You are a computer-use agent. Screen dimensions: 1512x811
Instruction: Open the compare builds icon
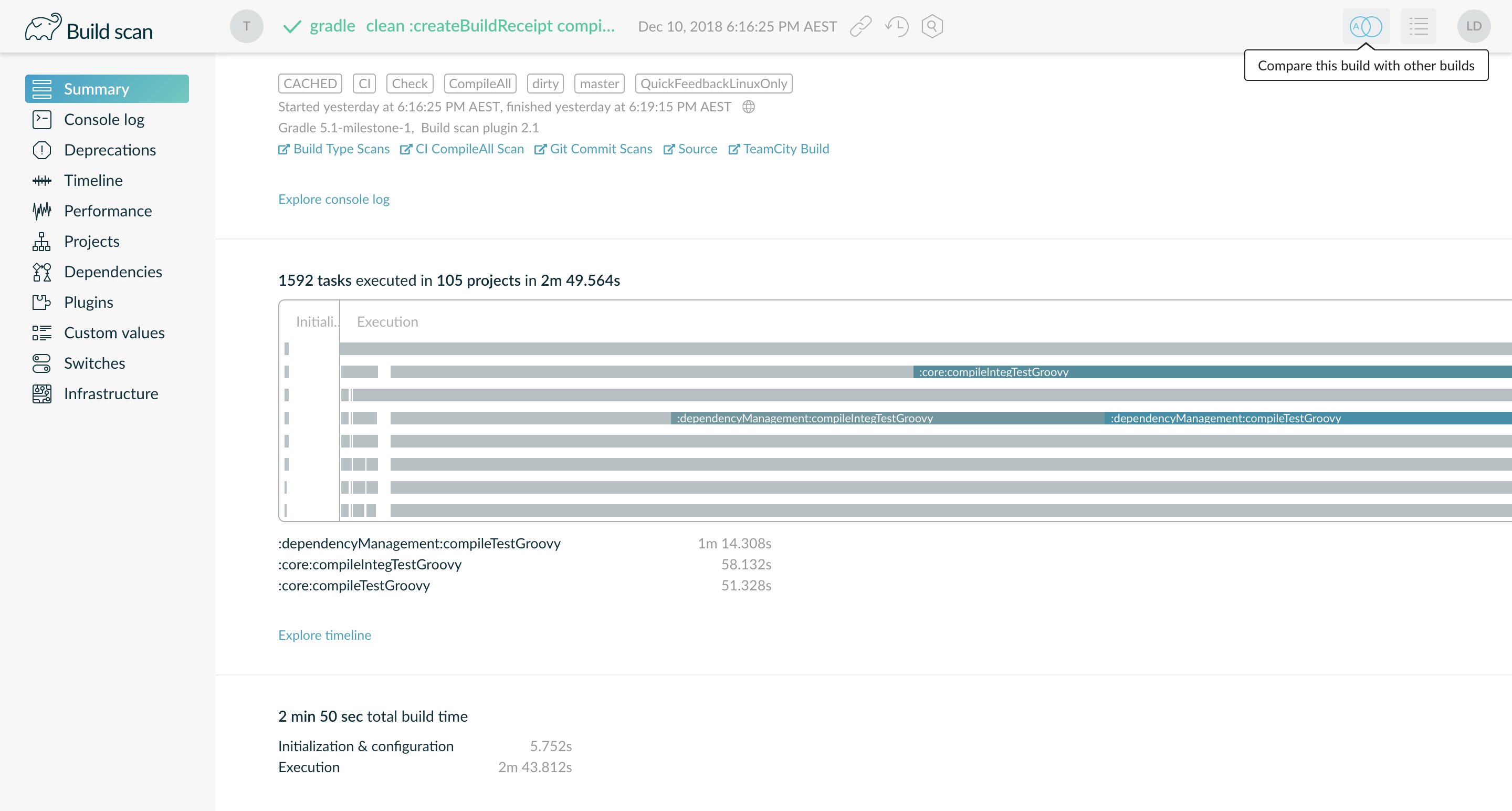1366,26
